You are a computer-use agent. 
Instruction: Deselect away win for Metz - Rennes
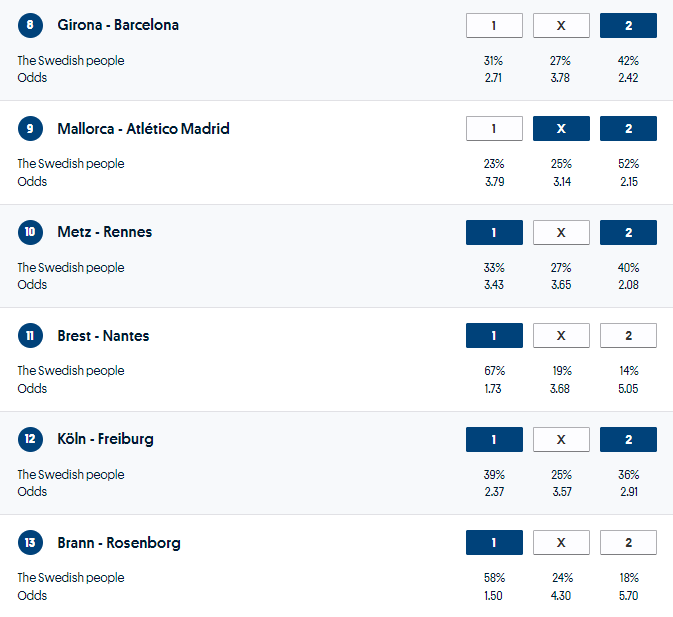pos(628,232)
